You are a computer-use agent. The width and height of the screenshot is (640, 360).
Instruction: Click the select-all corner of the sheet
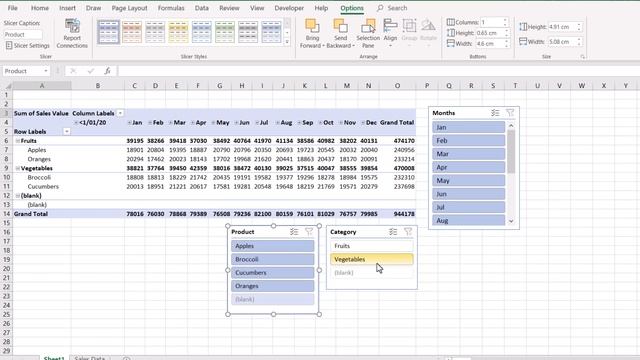(x=7, y=86)
